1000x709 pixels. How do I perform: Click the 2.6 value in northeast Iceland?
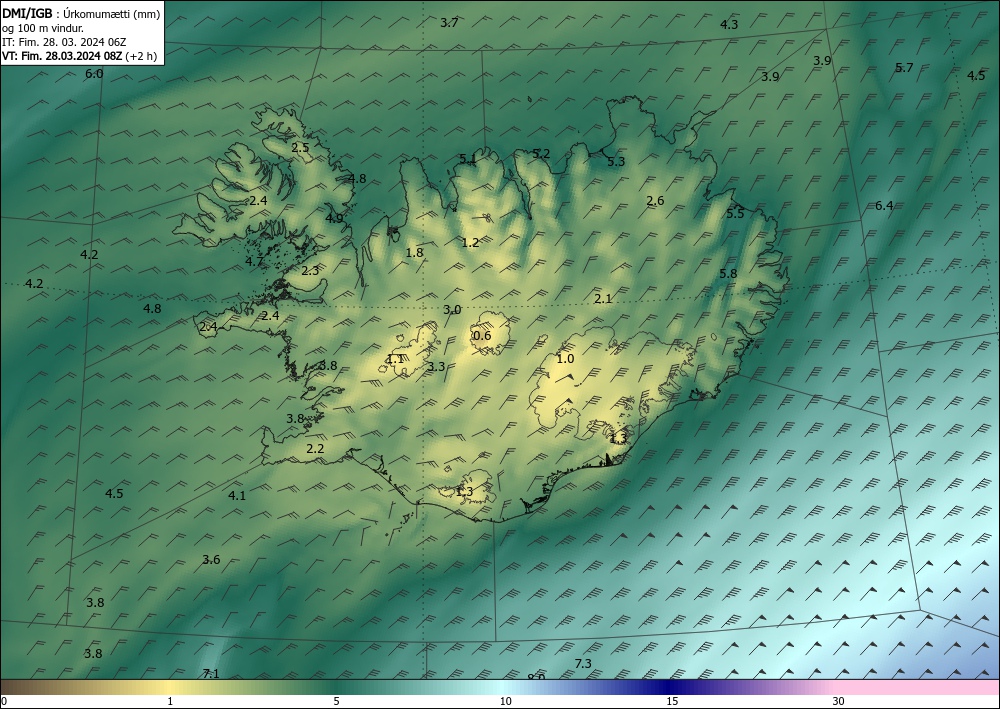pyautogui.click(x=655, y=201)
